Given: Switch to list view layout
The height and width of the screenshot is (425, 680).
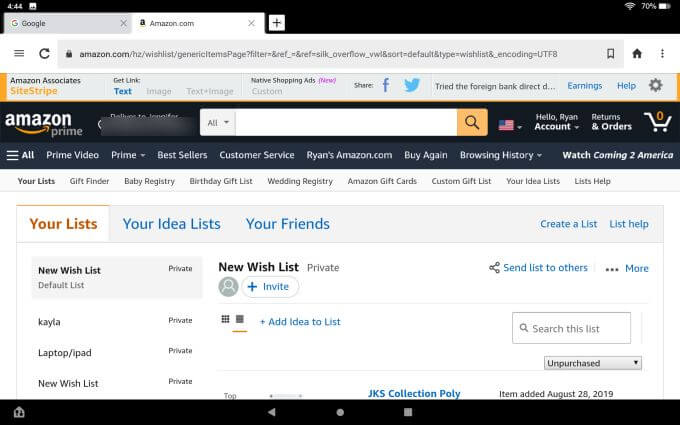Looking at the screenshot, I should (x=240, y=320).
